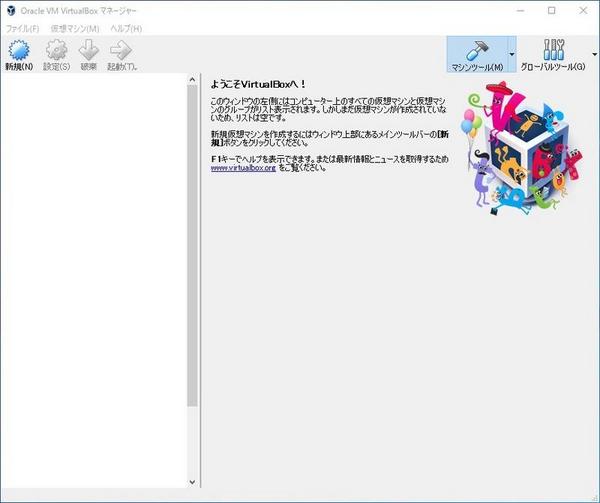Click the VM list scrollbar down arrow
Image resolution: width=600 pixels, height=503 pixels.
(x=192, y=482)
